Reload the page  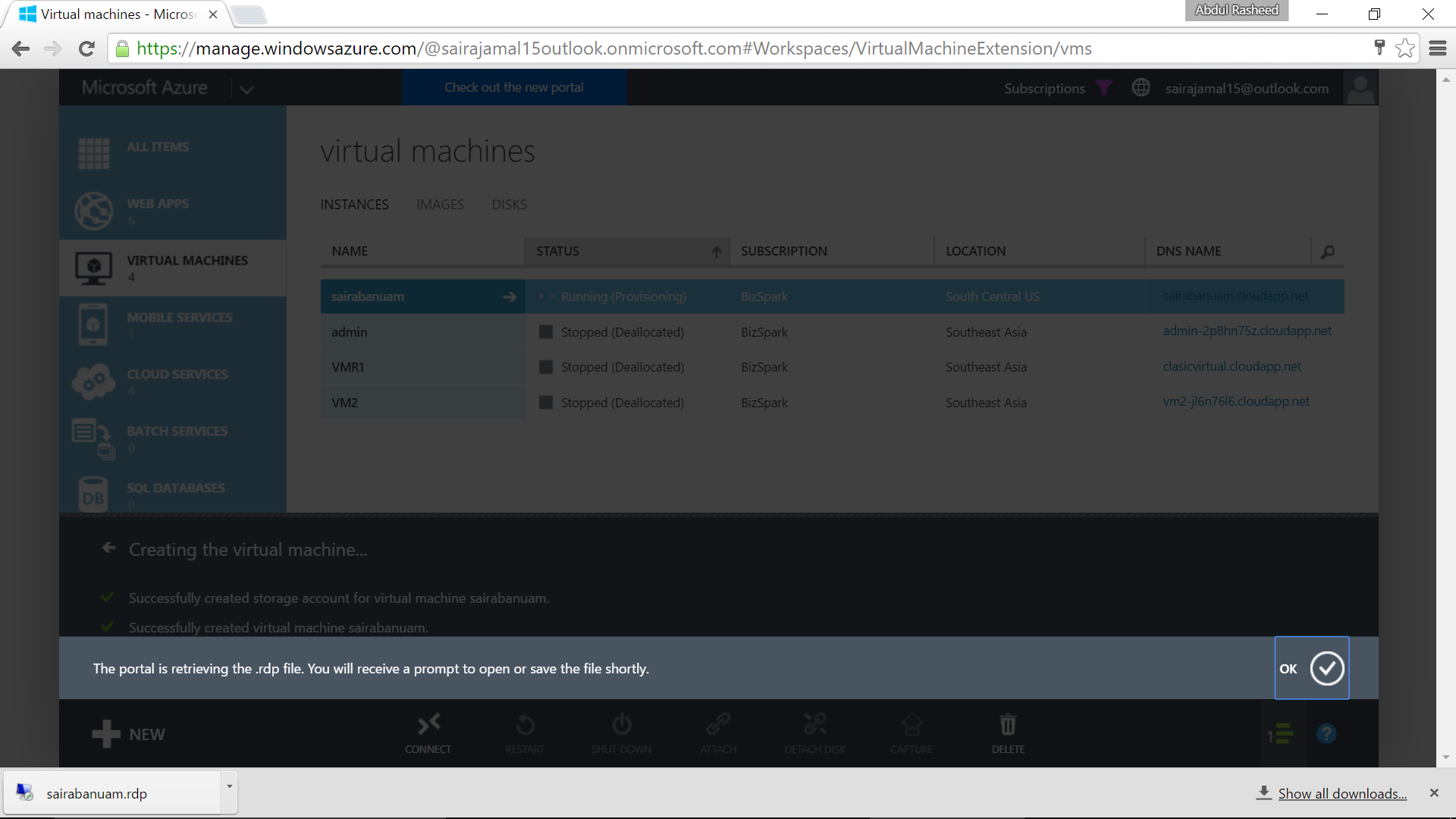pos(86,49)
